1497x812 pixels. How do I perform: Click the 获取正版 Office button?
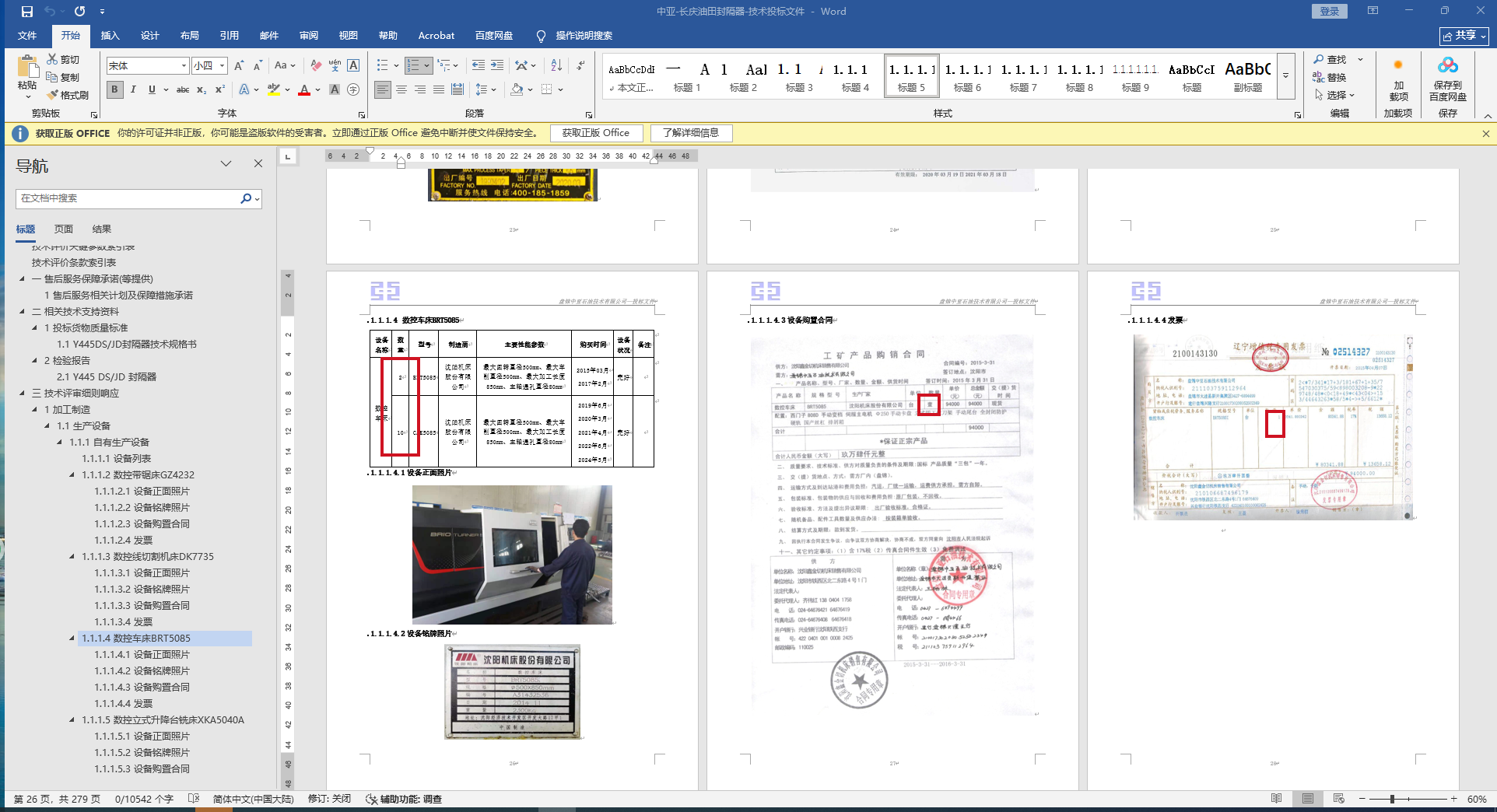[595, 133]
